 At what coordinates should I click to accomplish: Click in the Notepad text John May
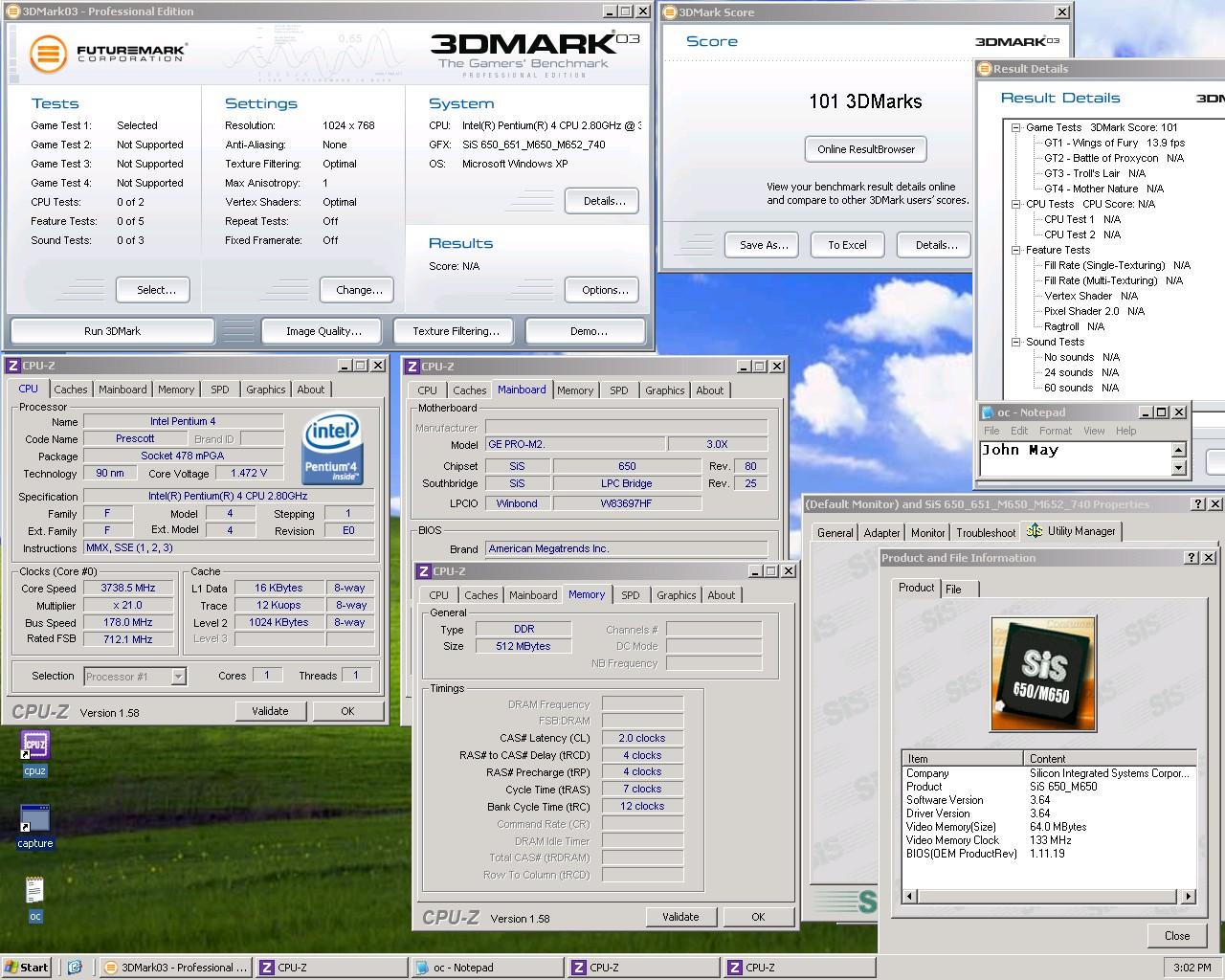pos(1020,450)
